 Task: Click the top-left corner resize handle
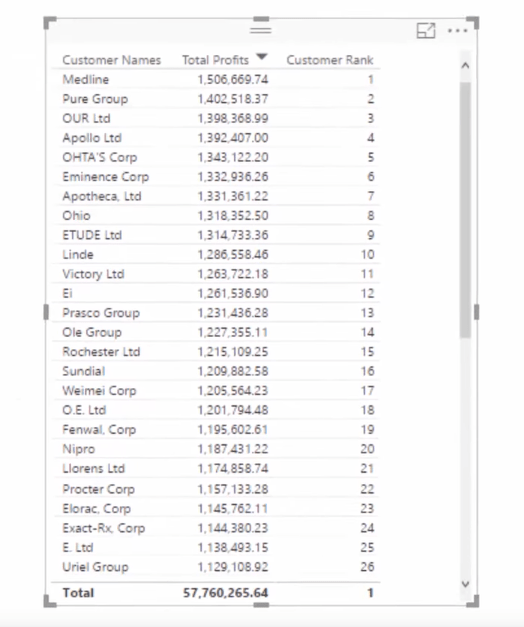tap(50, 22)
